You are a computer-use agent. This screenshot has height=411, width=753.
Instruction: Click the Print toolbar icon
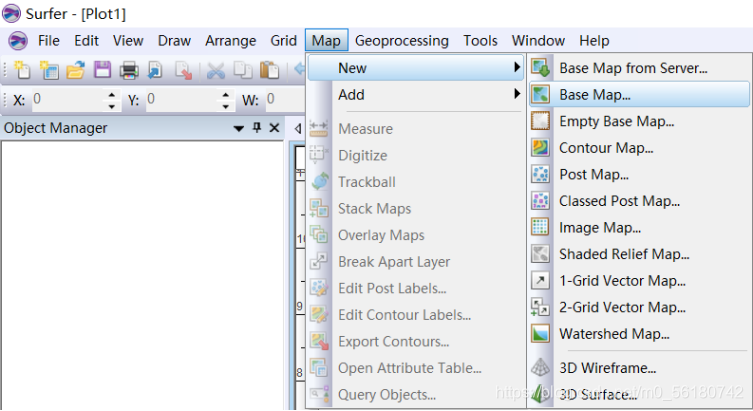129,70
